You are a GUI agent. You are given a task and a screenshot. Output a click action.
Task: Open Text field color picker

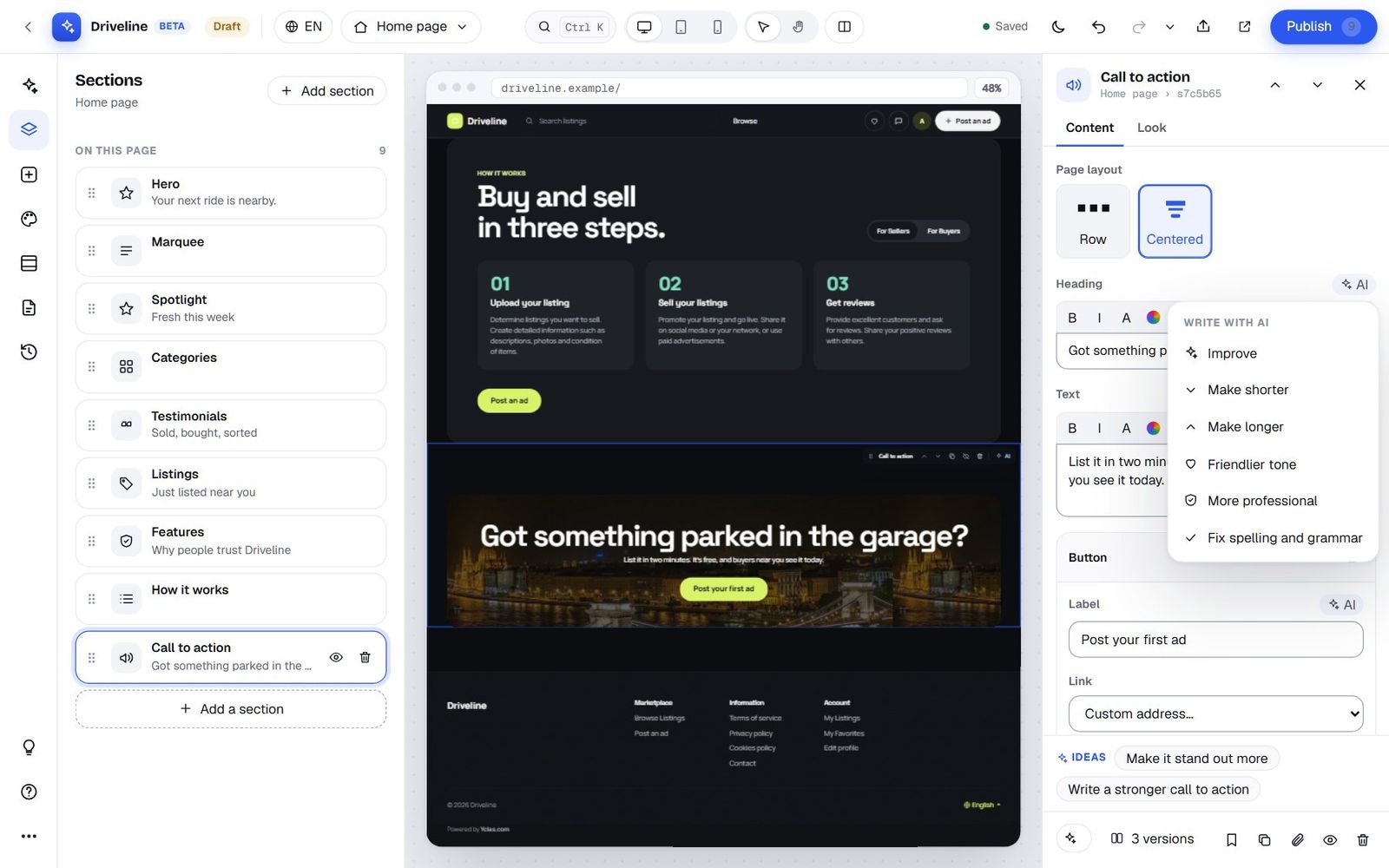click(1153, 428)
